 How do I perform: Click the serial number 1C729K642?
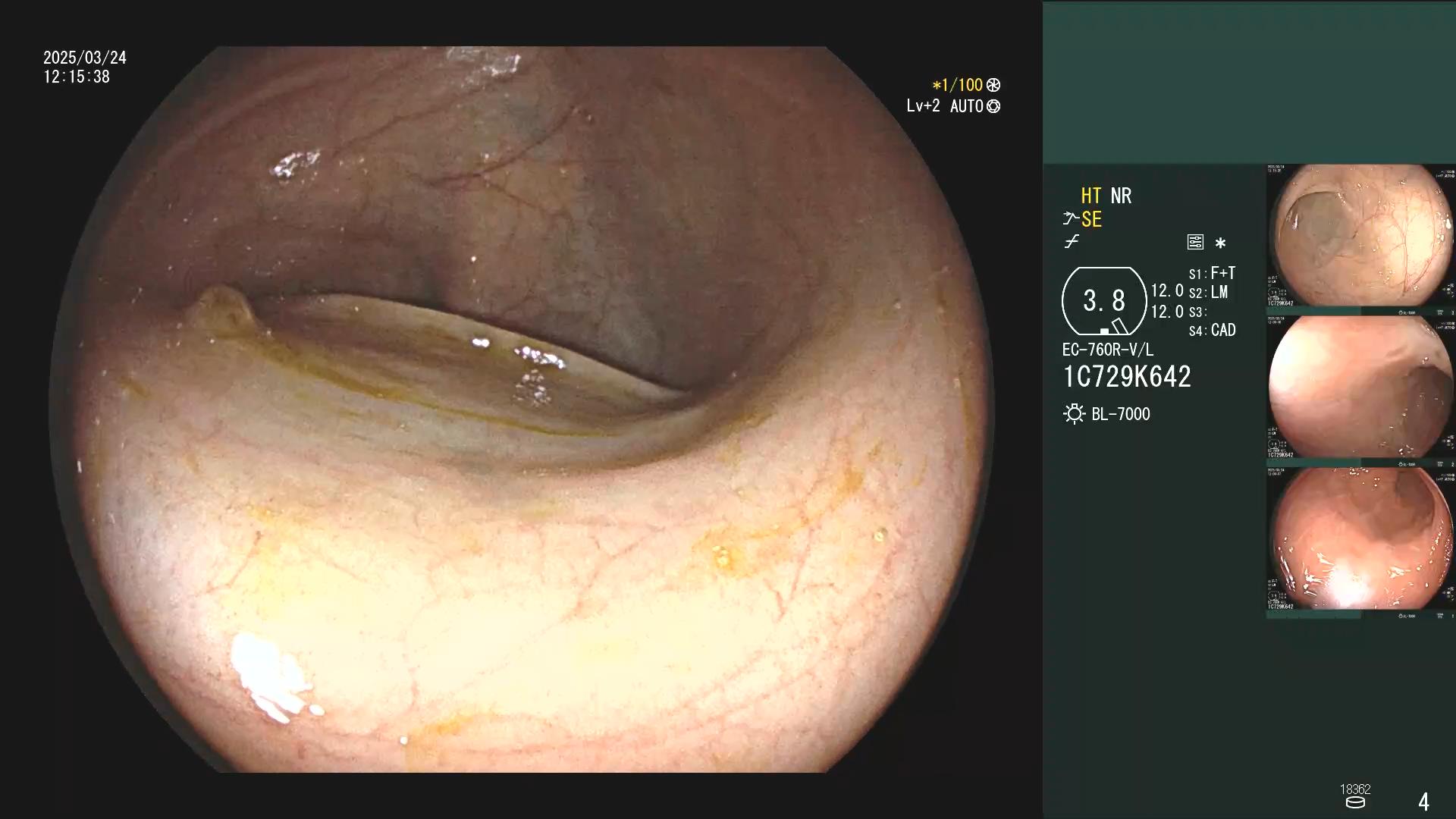point(1127,377)
